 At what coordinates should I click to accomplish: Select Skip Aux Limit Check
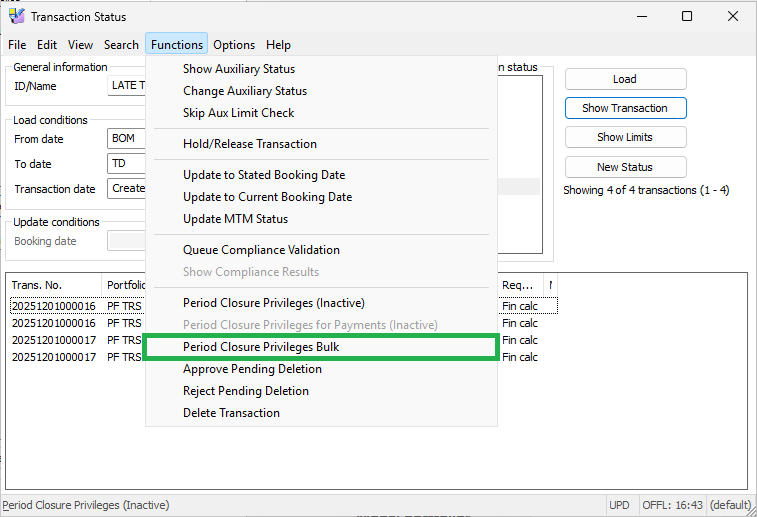pos(238,113)
